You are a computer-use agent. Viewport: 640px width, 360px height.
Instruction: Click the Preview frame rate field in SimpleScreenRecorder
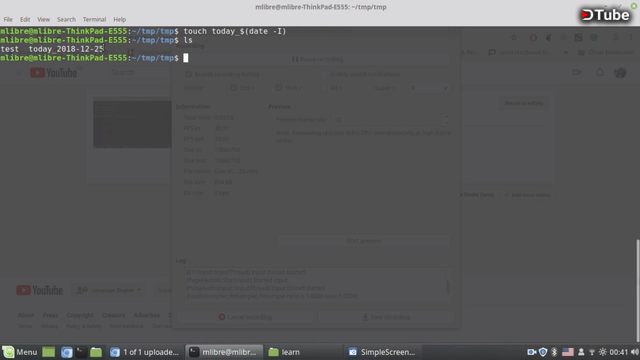click(387, 120)
